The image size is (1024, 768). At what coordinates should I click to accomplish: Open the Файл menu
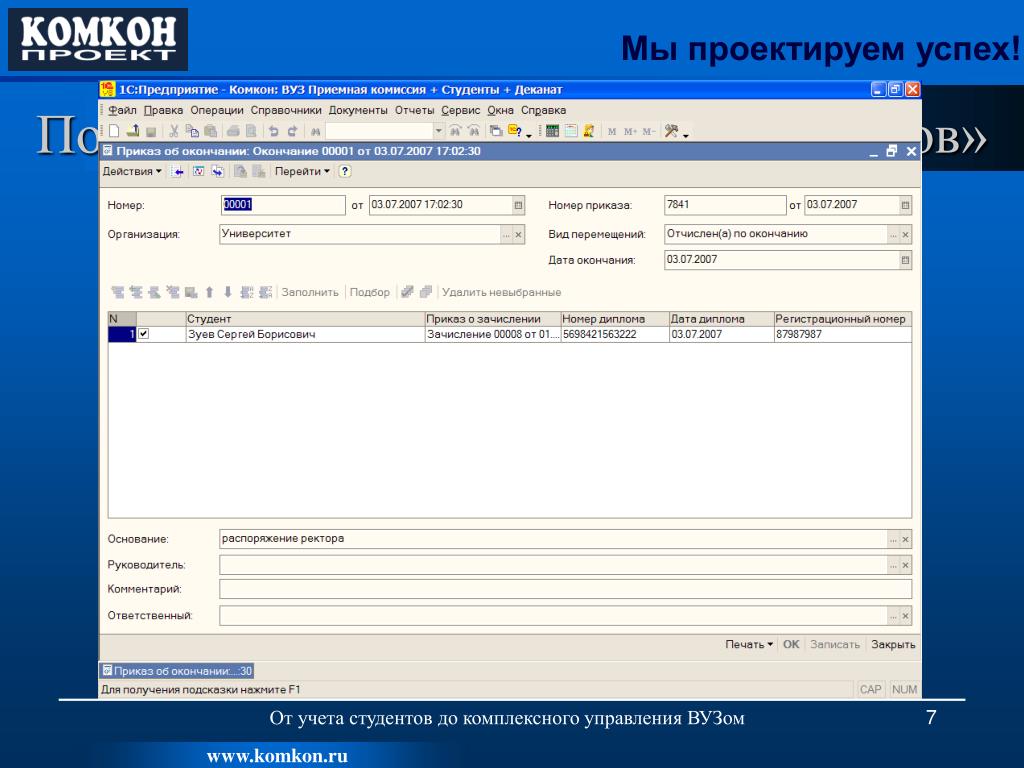[122, 110]
